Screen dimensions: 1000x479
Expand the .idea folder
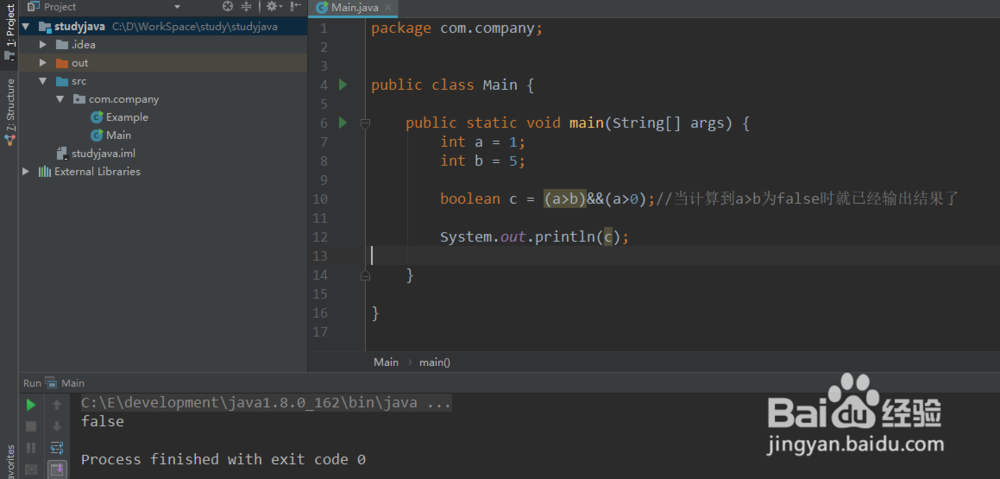(43, 45)
